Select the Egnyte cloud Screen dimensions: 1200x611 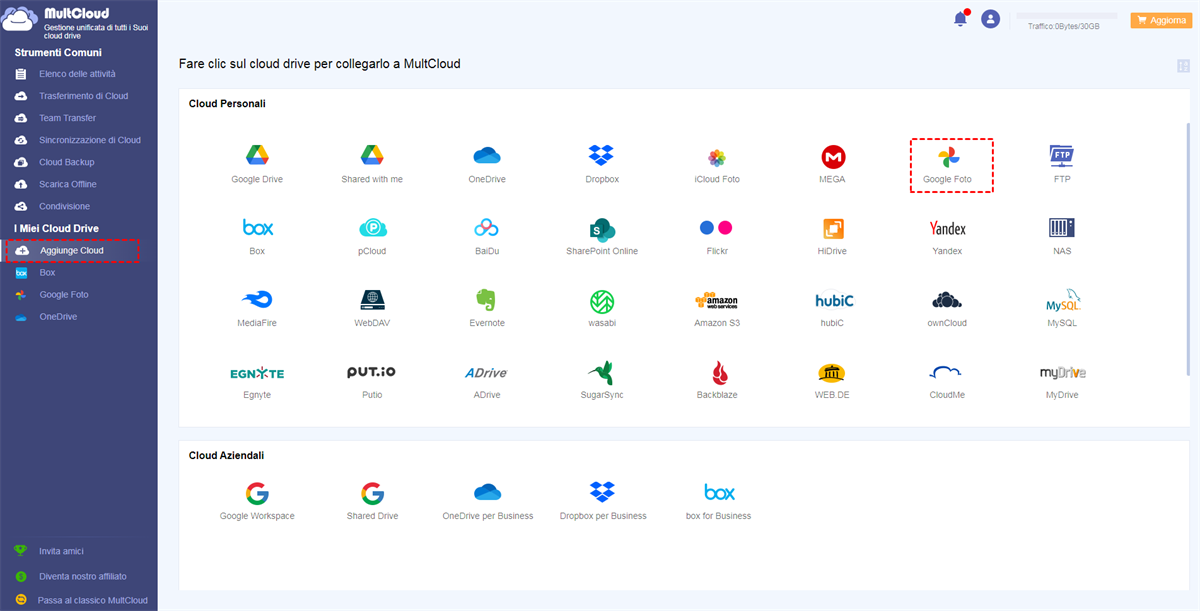tap(257, 381)
